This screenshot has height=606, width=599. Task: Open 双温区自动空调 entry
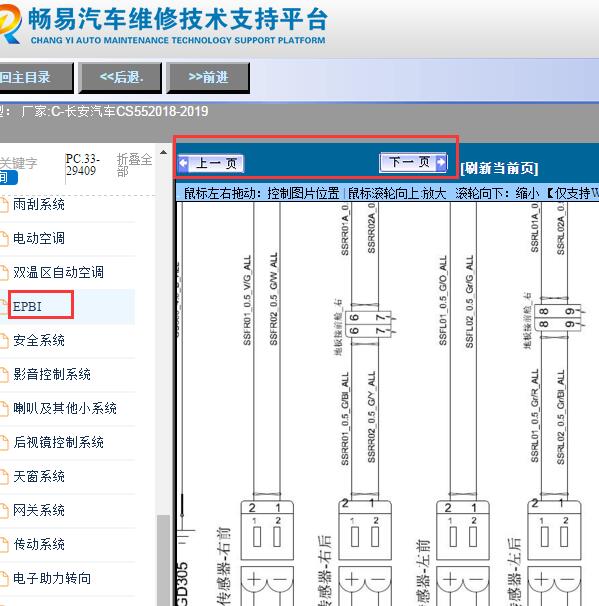tap(58, 272)
